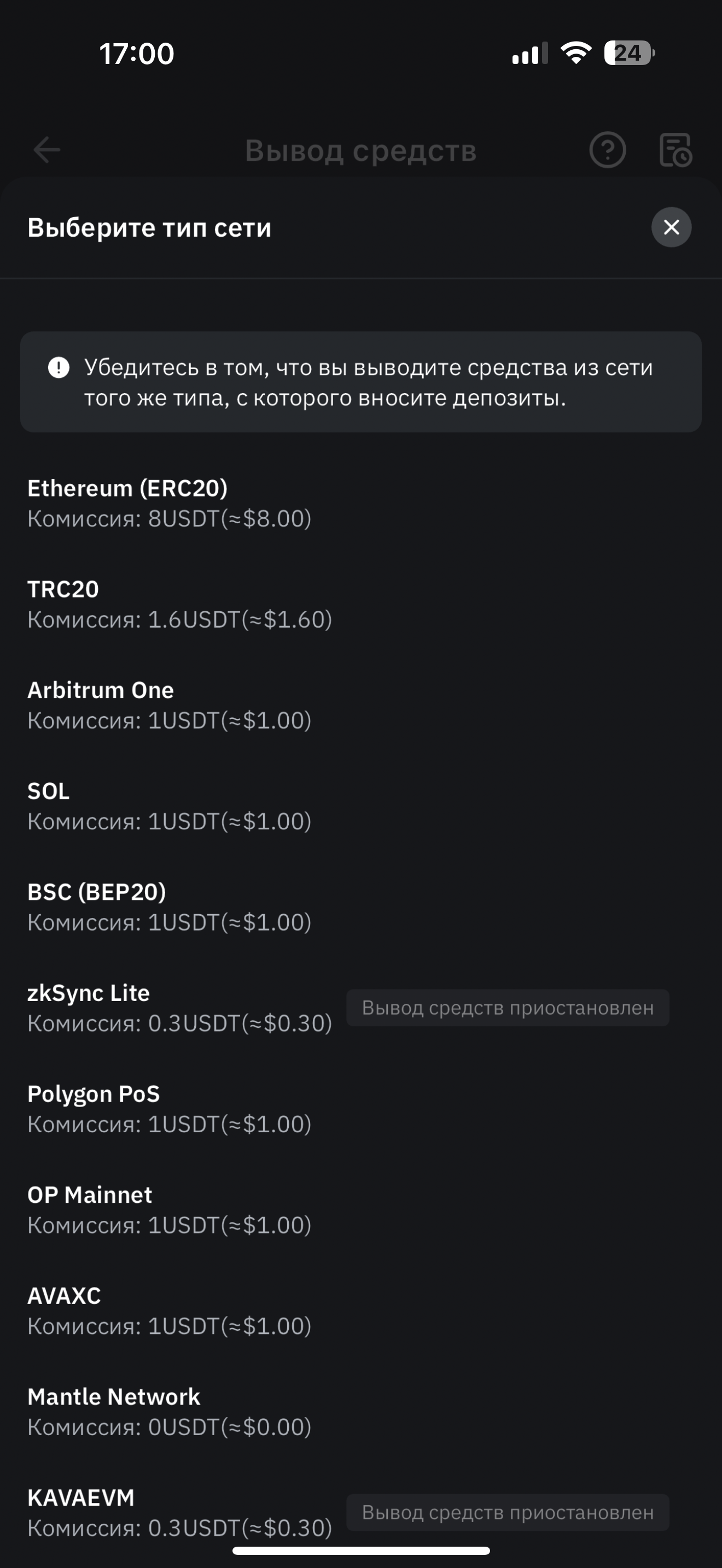Open the help question mark icon
Viewport: 722px width, 1568px height.
pos(607,150)
